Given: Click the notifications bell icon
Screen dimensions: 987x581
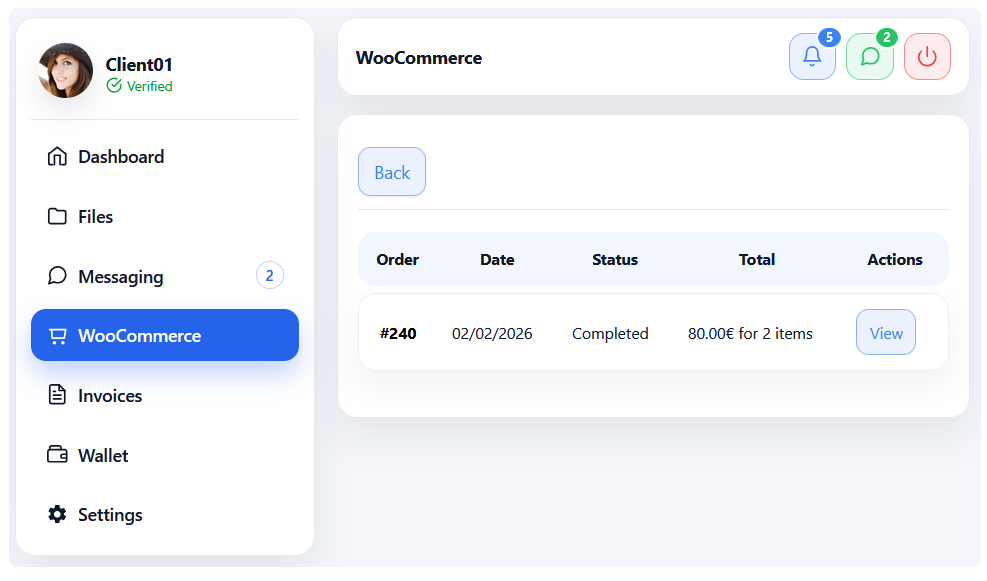Looking at the screenshot, I should [812, 57].
